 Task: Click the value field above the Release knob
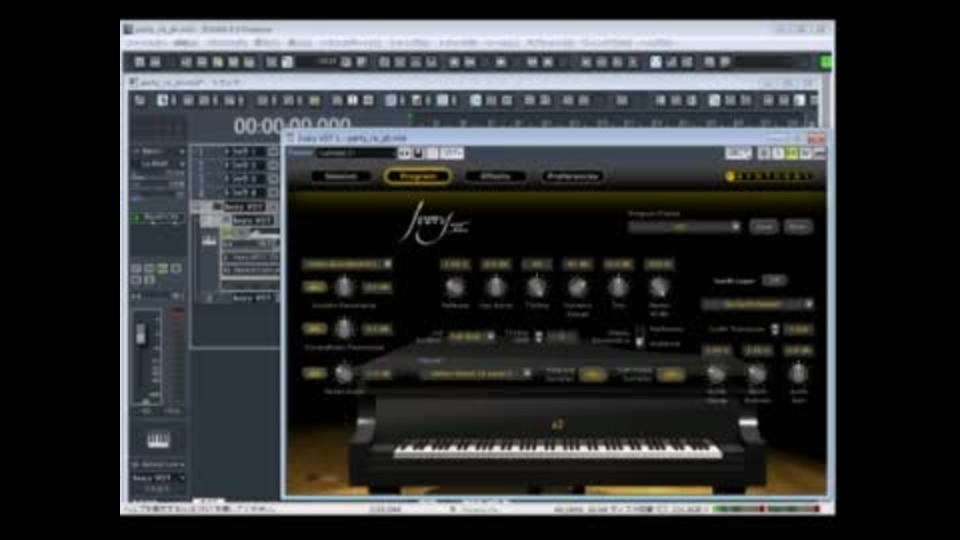(455, 264)
